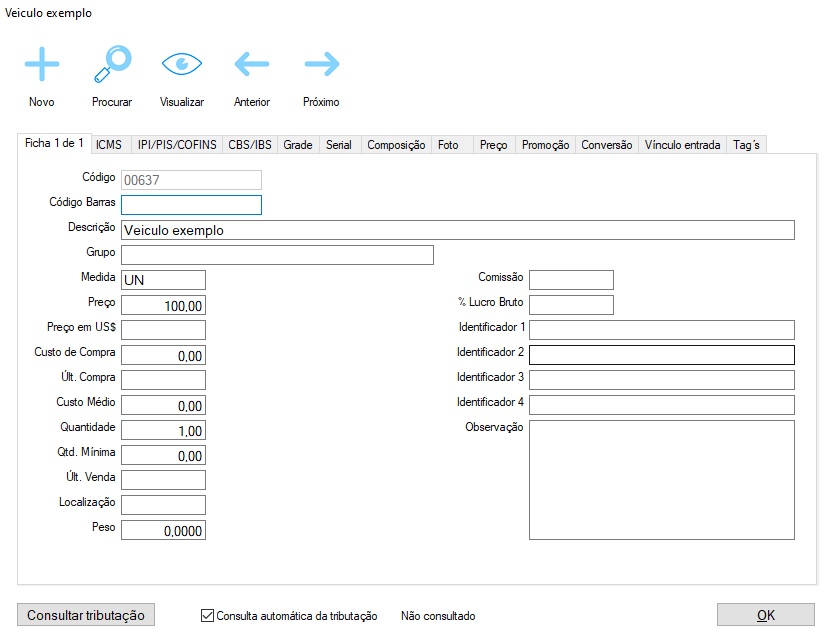Focus the Grupo field
The width and height of the screenshot is (836, 642).
[277, 255]
